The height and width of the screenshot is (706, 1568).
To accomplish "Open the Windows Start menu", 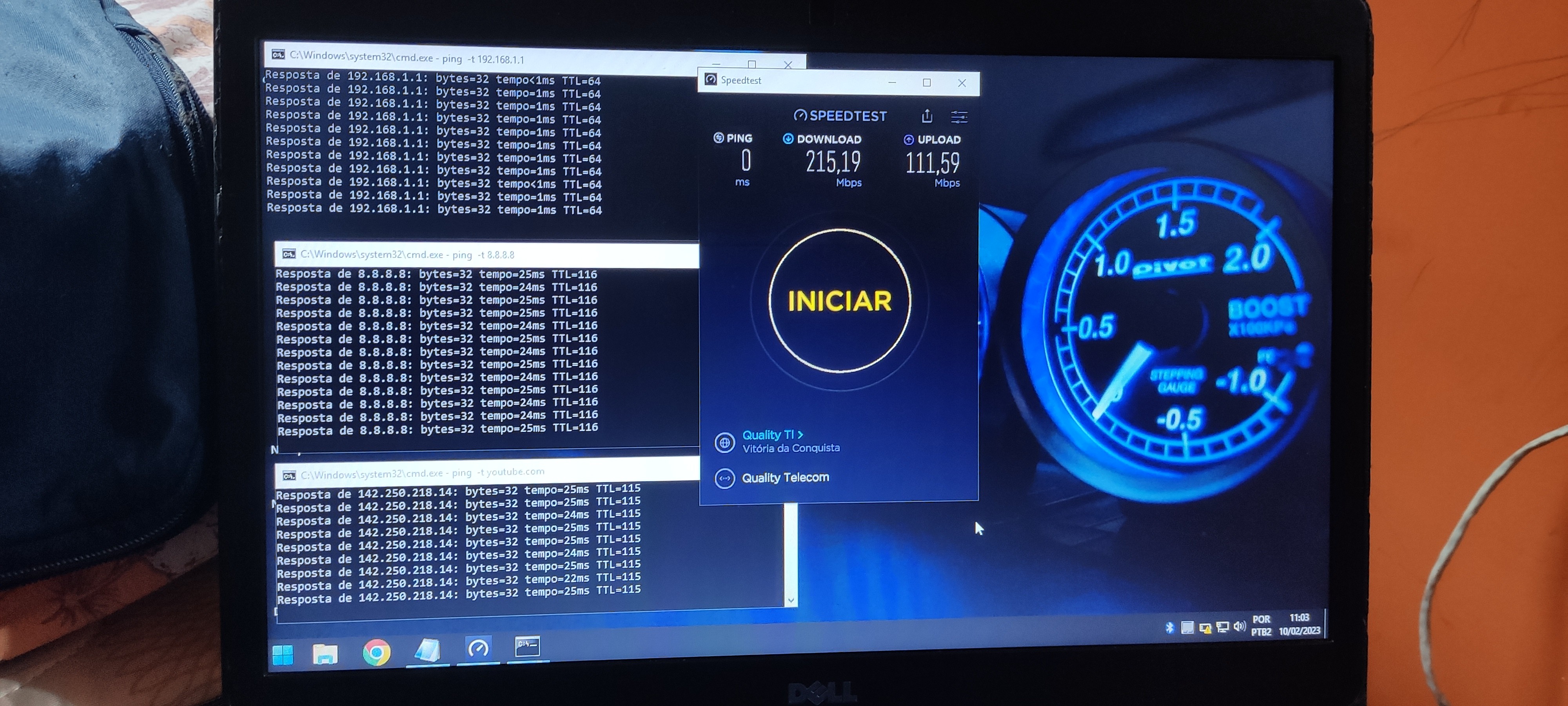I will 283,655.
